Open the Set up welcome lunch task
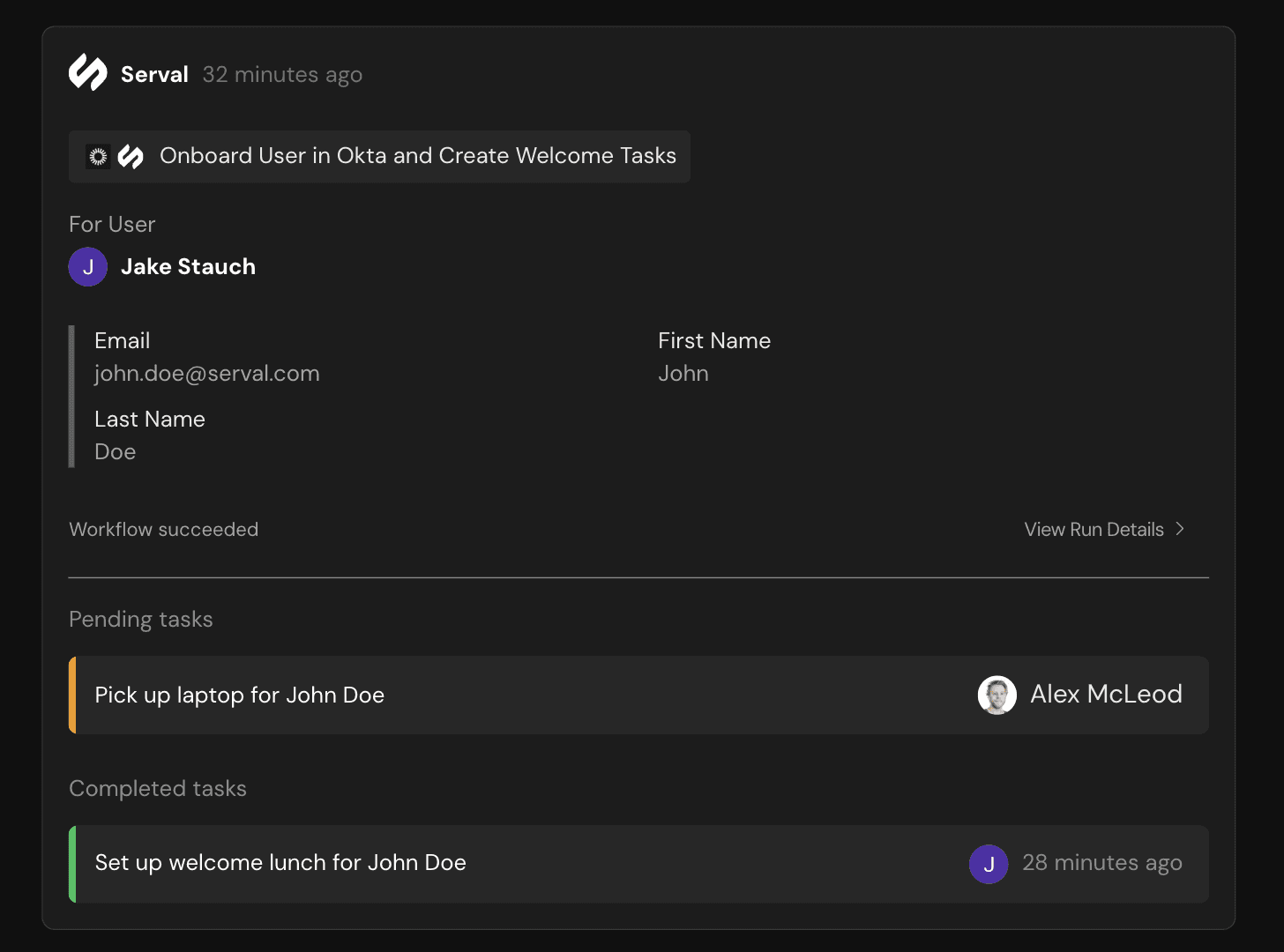 coord(638,864)
